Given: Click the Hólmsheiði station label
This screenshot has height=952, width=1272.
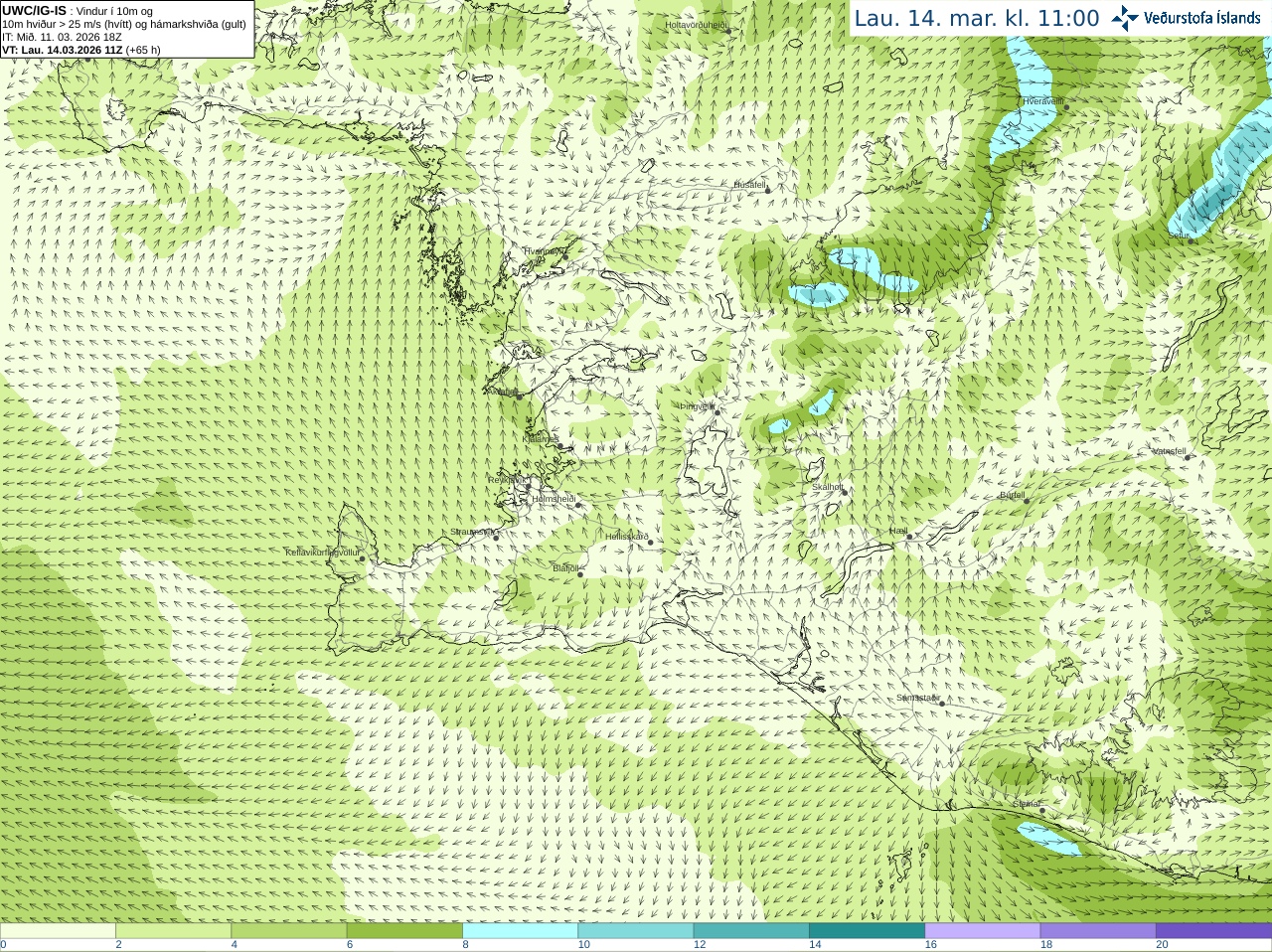Looking at the screenshot, I should tap(554, 499).
